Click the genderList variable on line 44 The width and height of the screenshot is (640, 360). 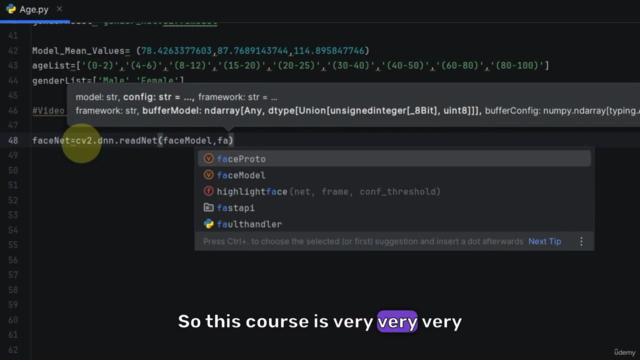tap(59, 80)
